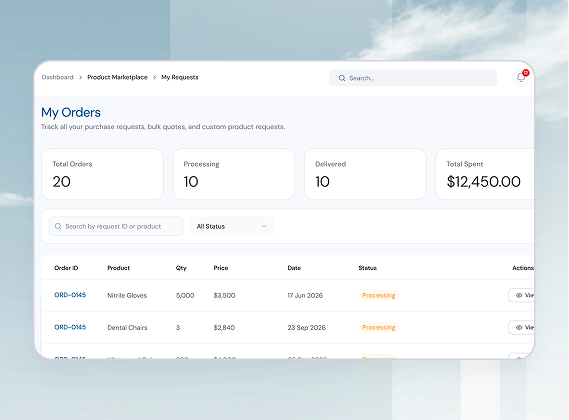Open the notifications bell icon
Image resolution: width=569 pixels, height=420 pixels.
[521, 77]
